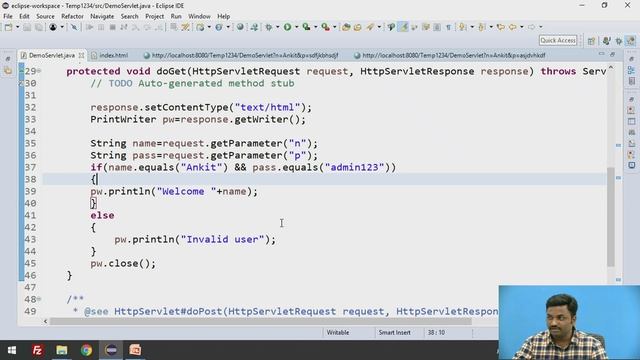
Task: Open the Source menu
Action: [x=45, y=16]
